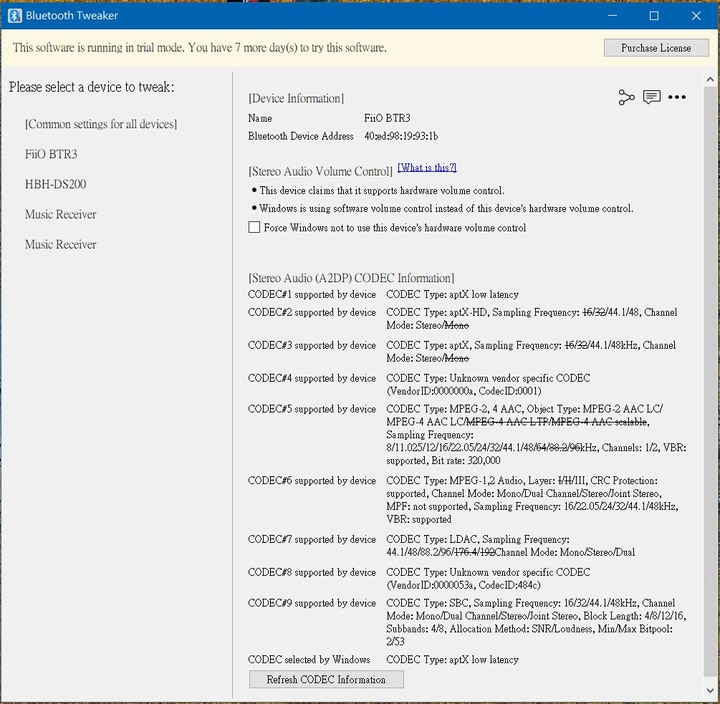
Task: Open the three-dots more options menu
Action: click(x=677, y=97)
